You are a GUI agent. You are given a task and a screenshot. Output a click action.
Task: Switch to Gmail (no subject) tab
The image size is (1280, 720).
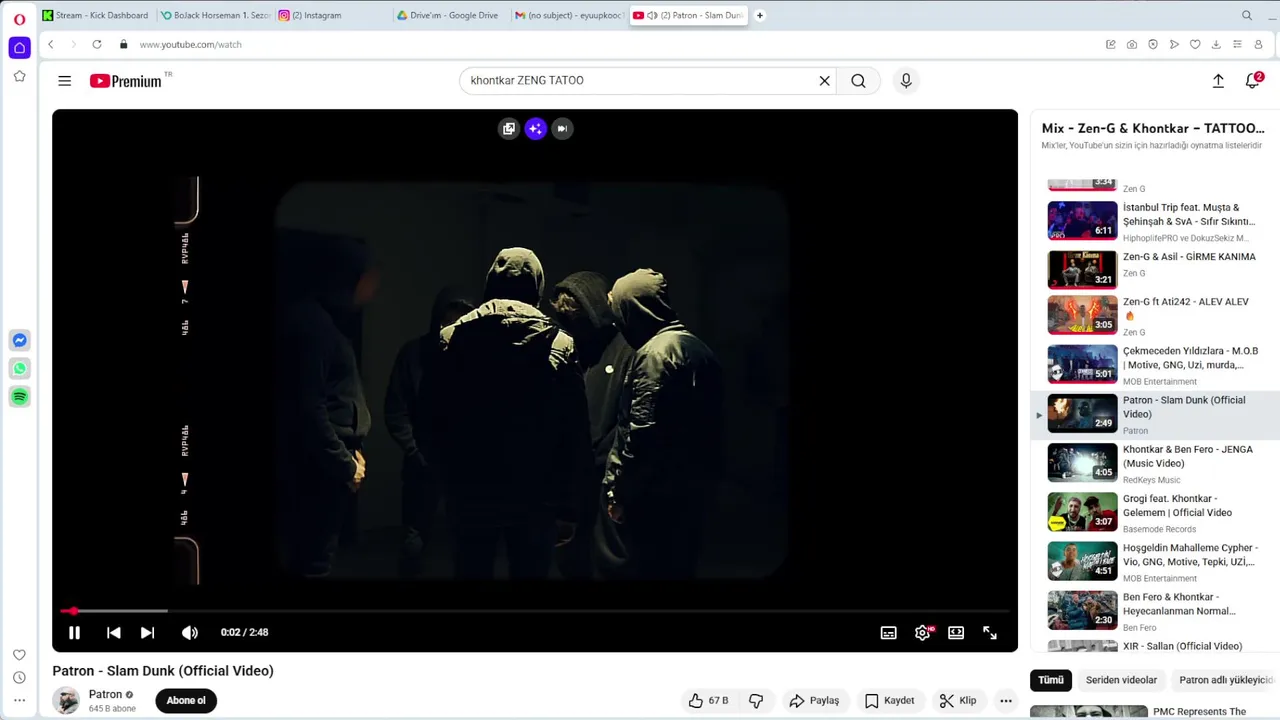point(568,15)
